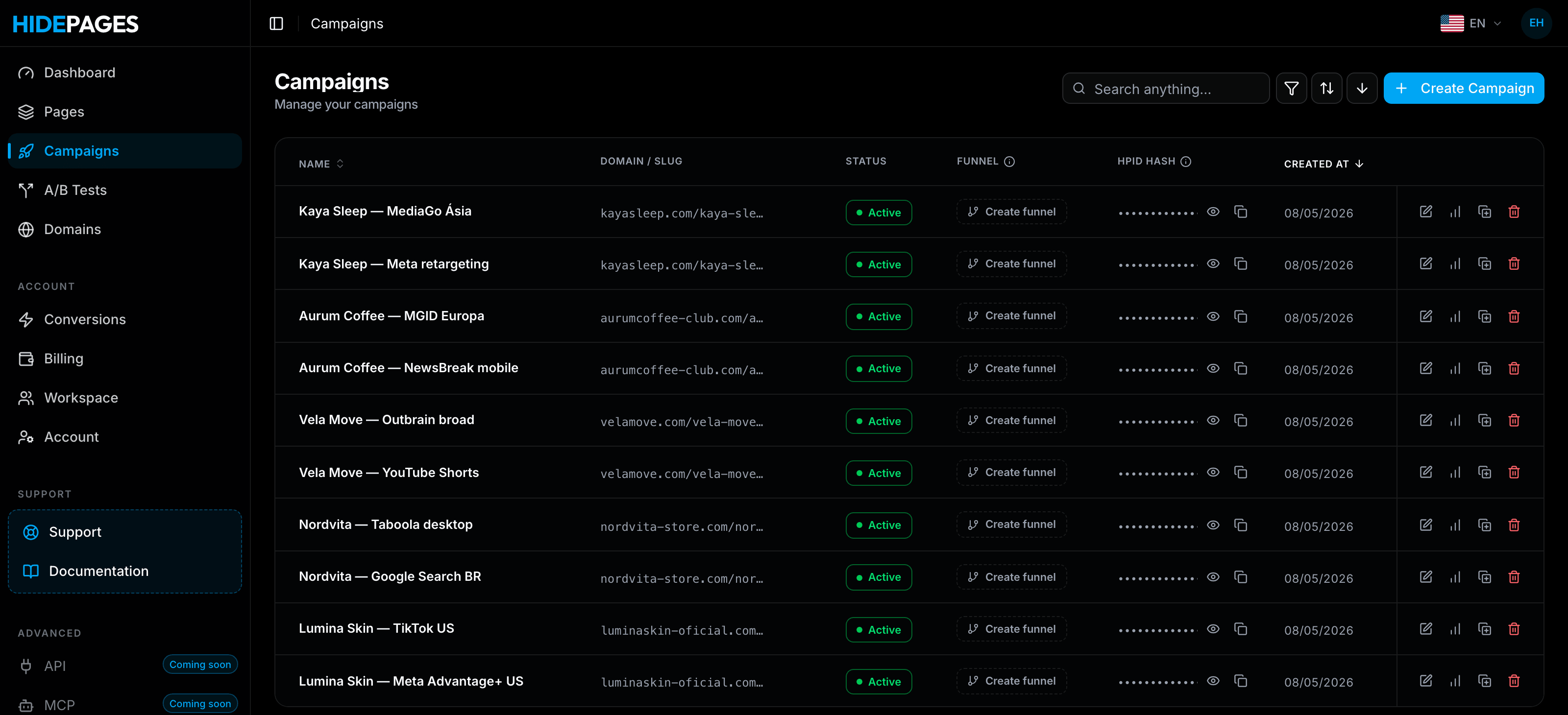Viewport: 1568px width, 715px height.
Task: Click Active status of Aurum Coffee — MGID Europa
Action: coord(879,316)
